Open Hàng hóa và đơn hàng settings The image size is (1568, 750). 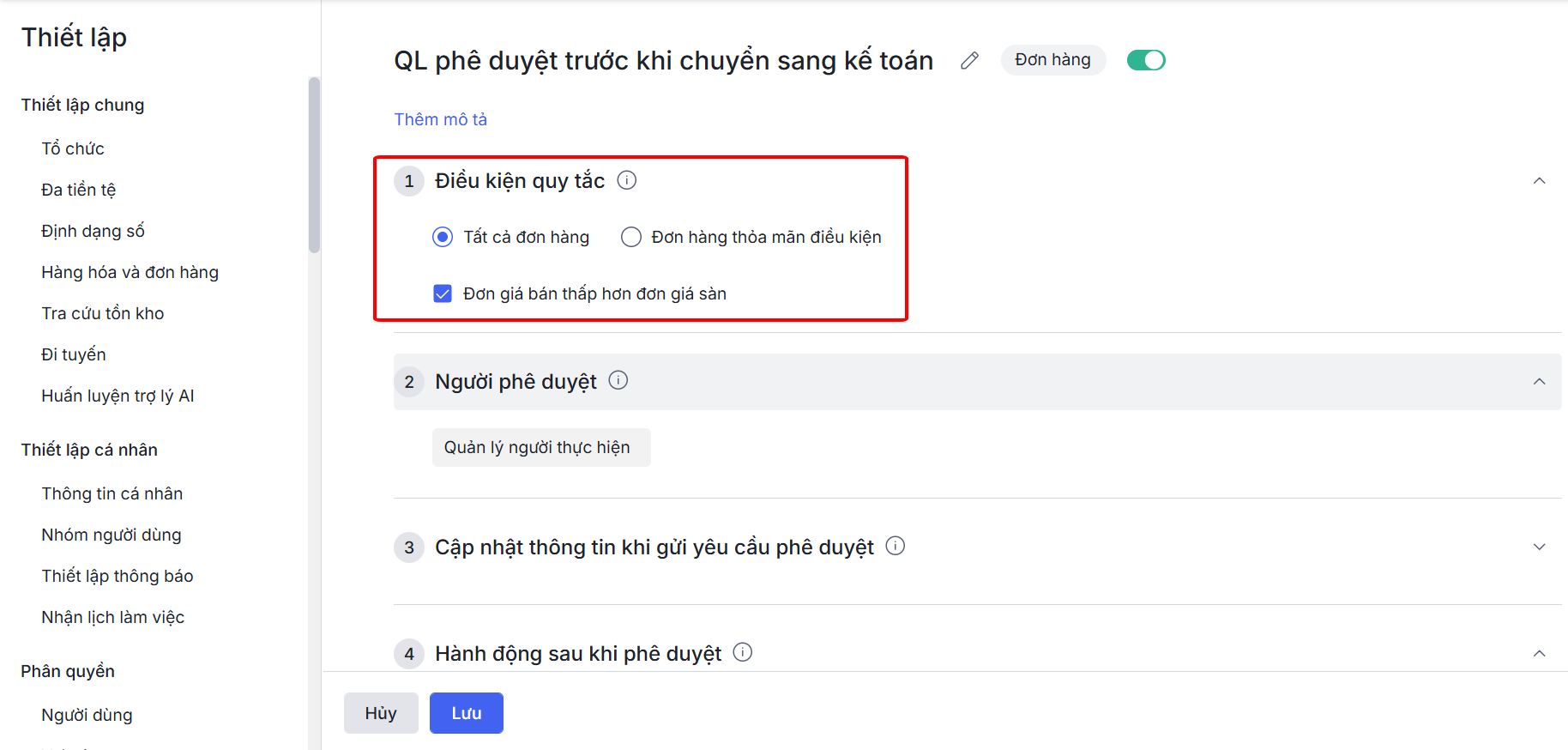click(130, 272)
